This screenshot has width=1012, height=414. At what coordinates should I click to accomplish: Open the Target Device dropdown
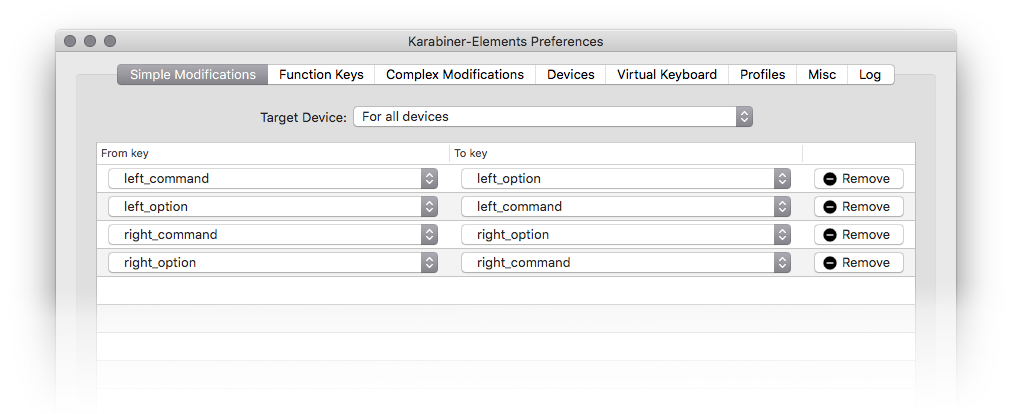coord(552,117)
